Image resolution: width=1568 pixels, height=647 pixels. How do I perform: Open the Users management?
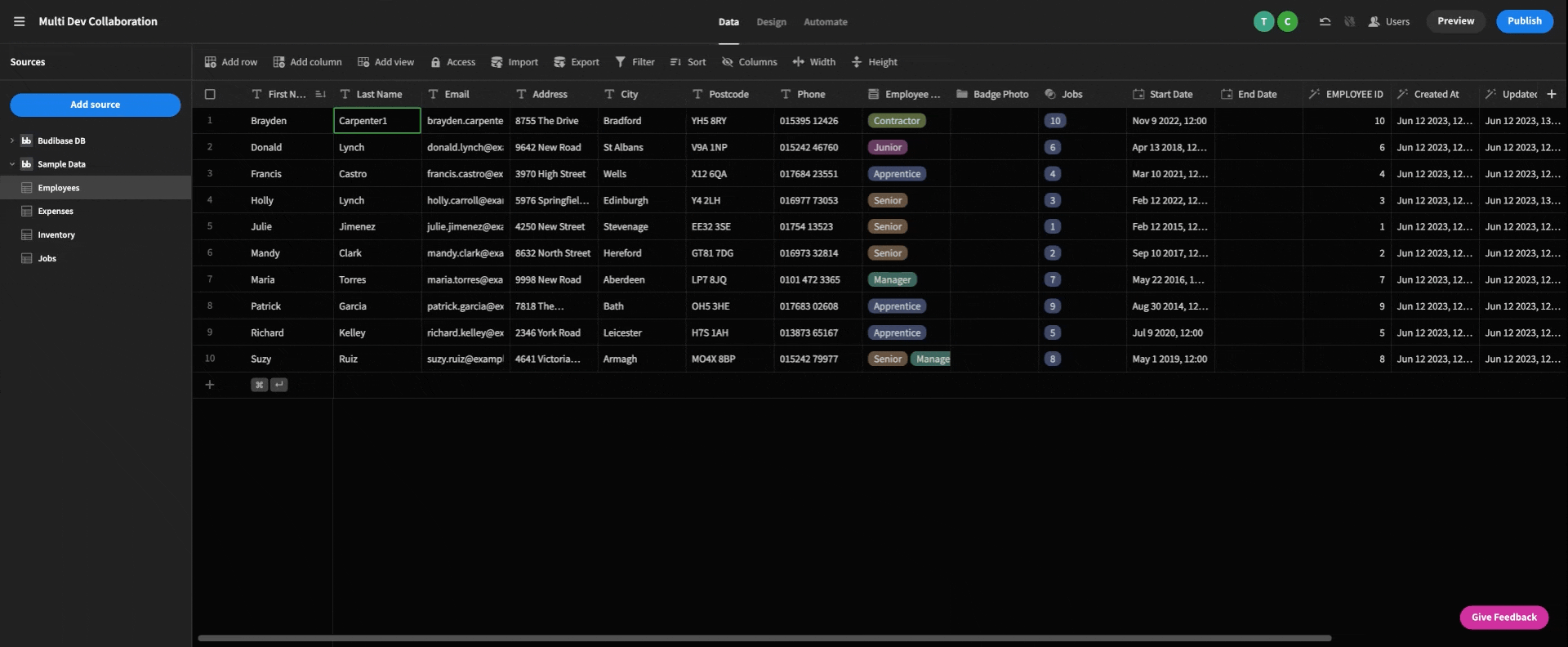pyautogui.click(x=1388, y=21)
